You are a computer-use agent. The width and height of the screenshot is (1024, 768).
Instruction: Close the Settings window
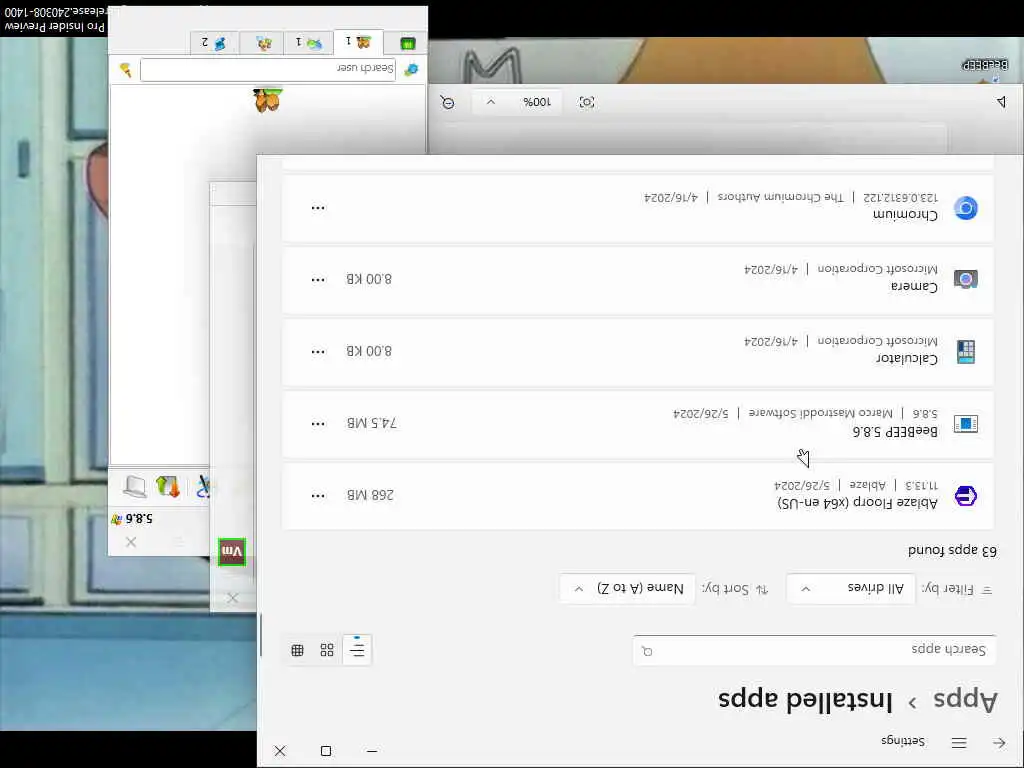(280, 751)
